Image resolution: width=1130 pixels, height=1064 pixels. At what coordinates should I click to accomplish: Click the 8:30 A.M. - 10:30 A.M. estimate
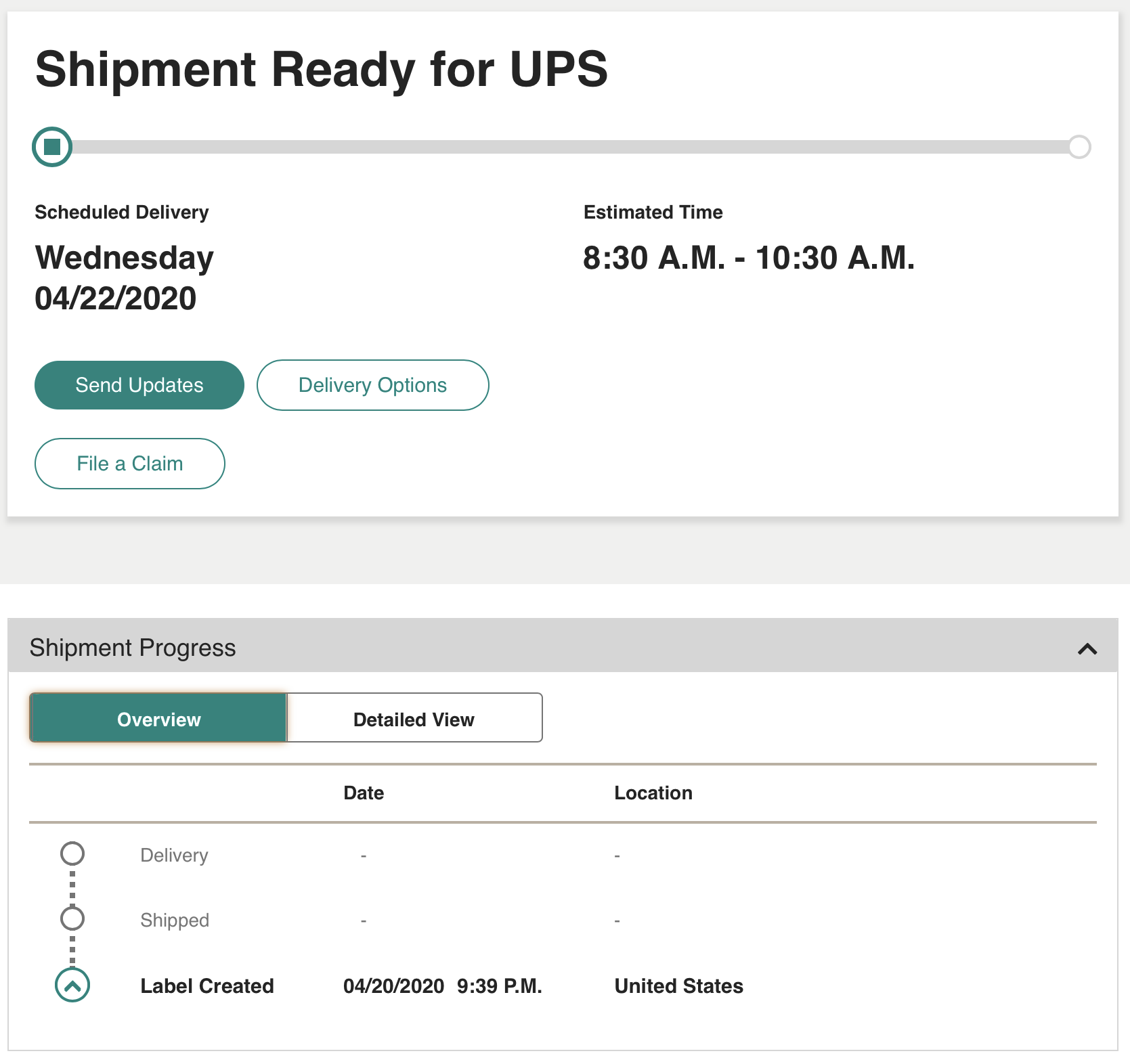click(748, 258)
